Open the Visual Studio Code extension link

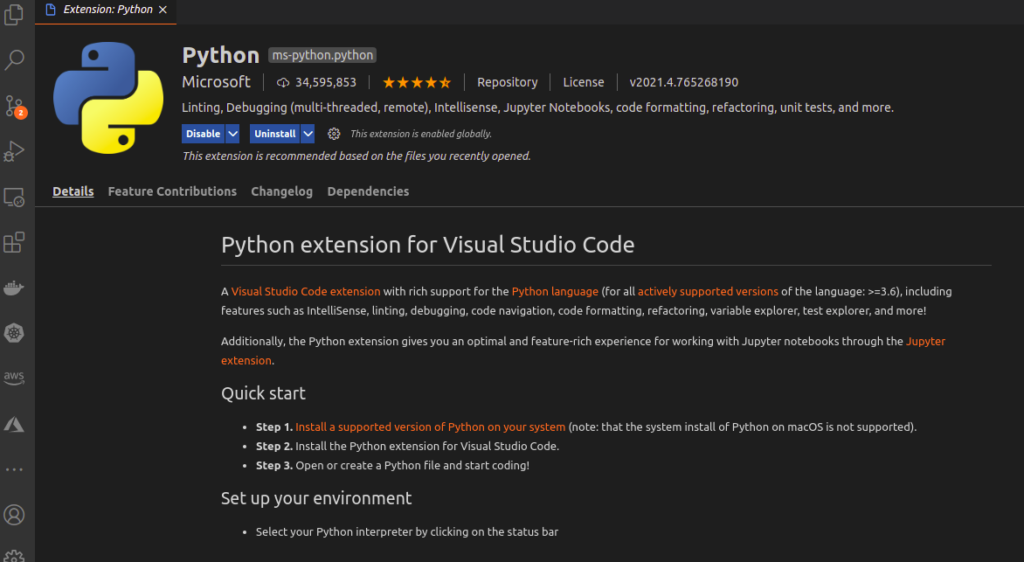click(306, 292)
